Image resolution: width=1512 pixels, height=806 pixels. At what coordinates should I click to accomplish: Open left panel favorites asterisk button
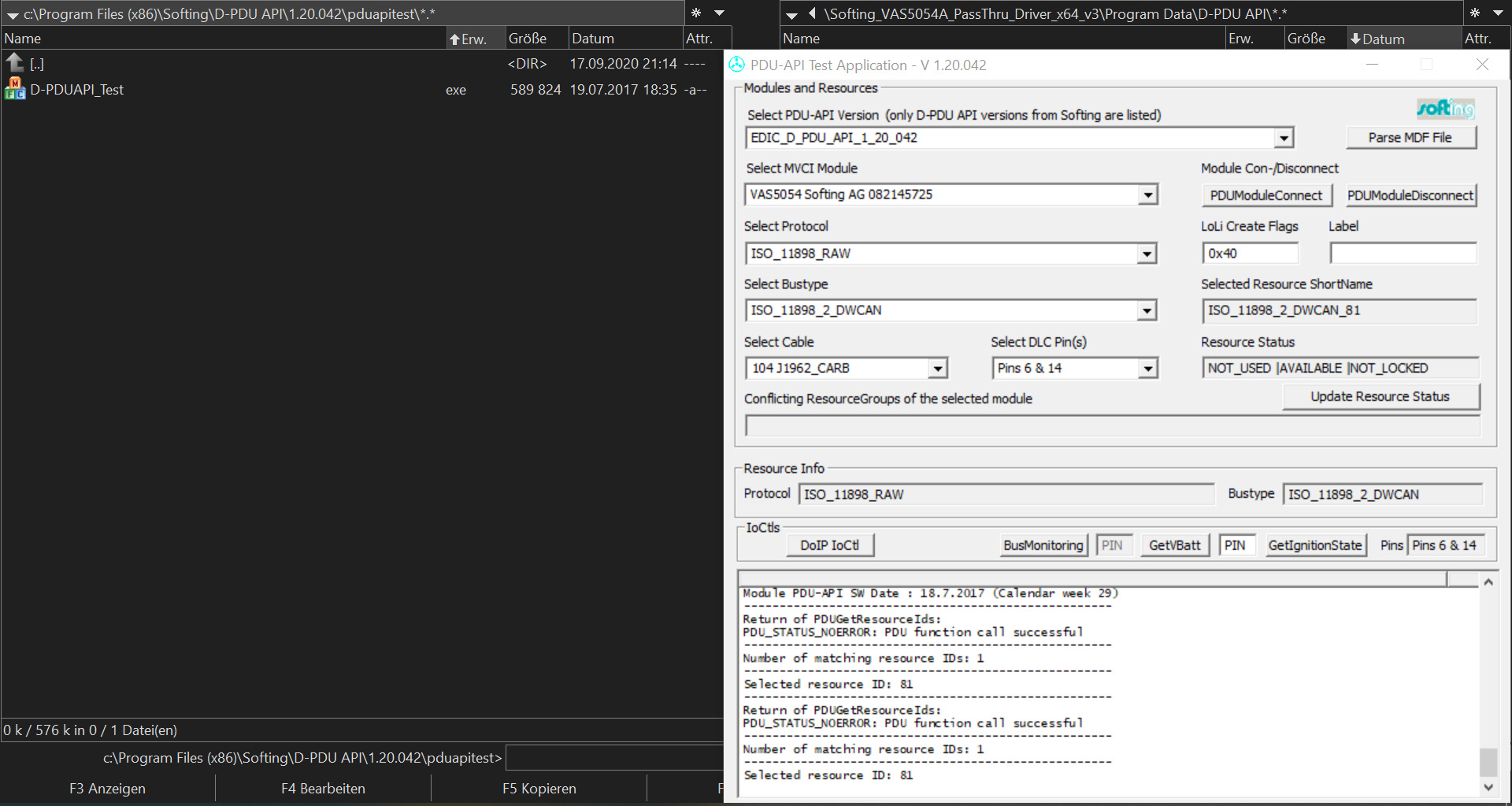tap(696, 13)
